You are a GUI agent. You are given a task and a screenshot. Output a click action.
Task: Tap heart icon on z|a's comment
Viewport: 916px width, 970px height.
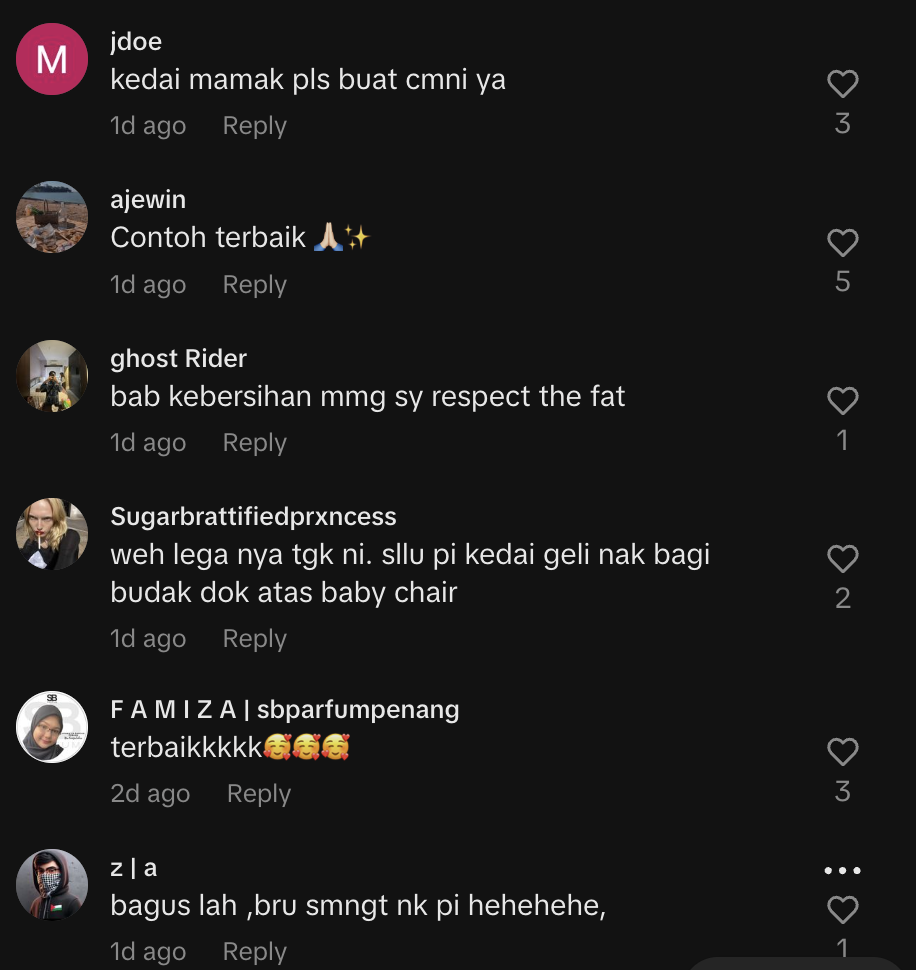coord(843,910)
